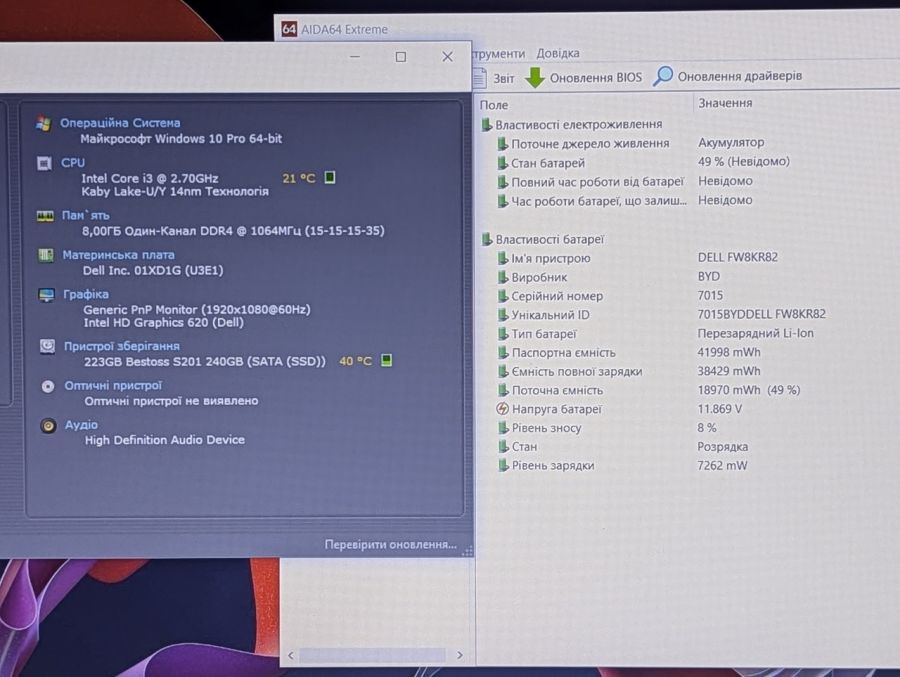Open the Пристрої зберігання section link
Image resolution: width=900 pixels, height=677 pixels.
tap(122, 346)
